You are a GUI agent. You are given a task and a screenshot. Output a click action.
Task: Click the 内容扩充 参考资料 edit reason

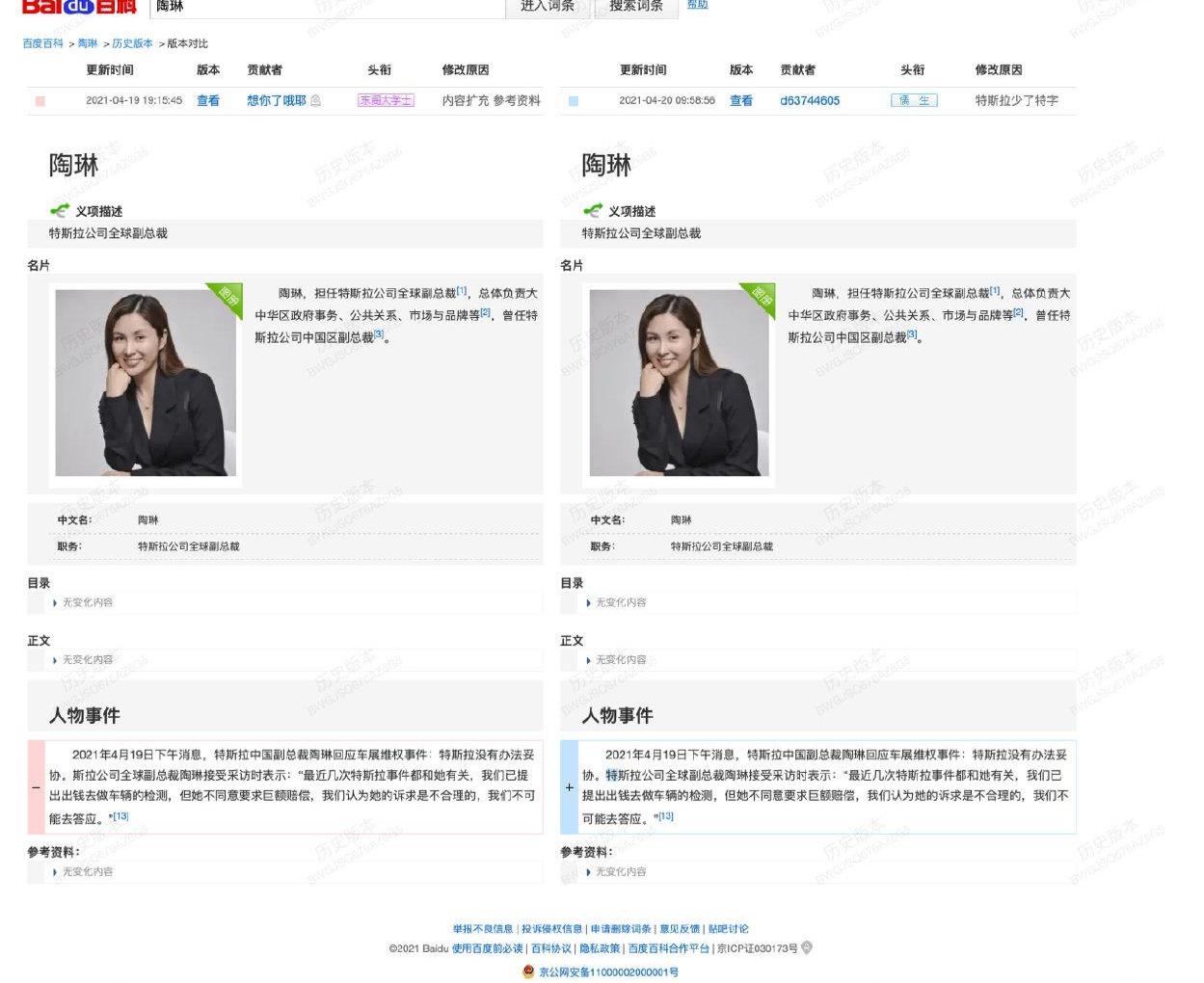492,100
